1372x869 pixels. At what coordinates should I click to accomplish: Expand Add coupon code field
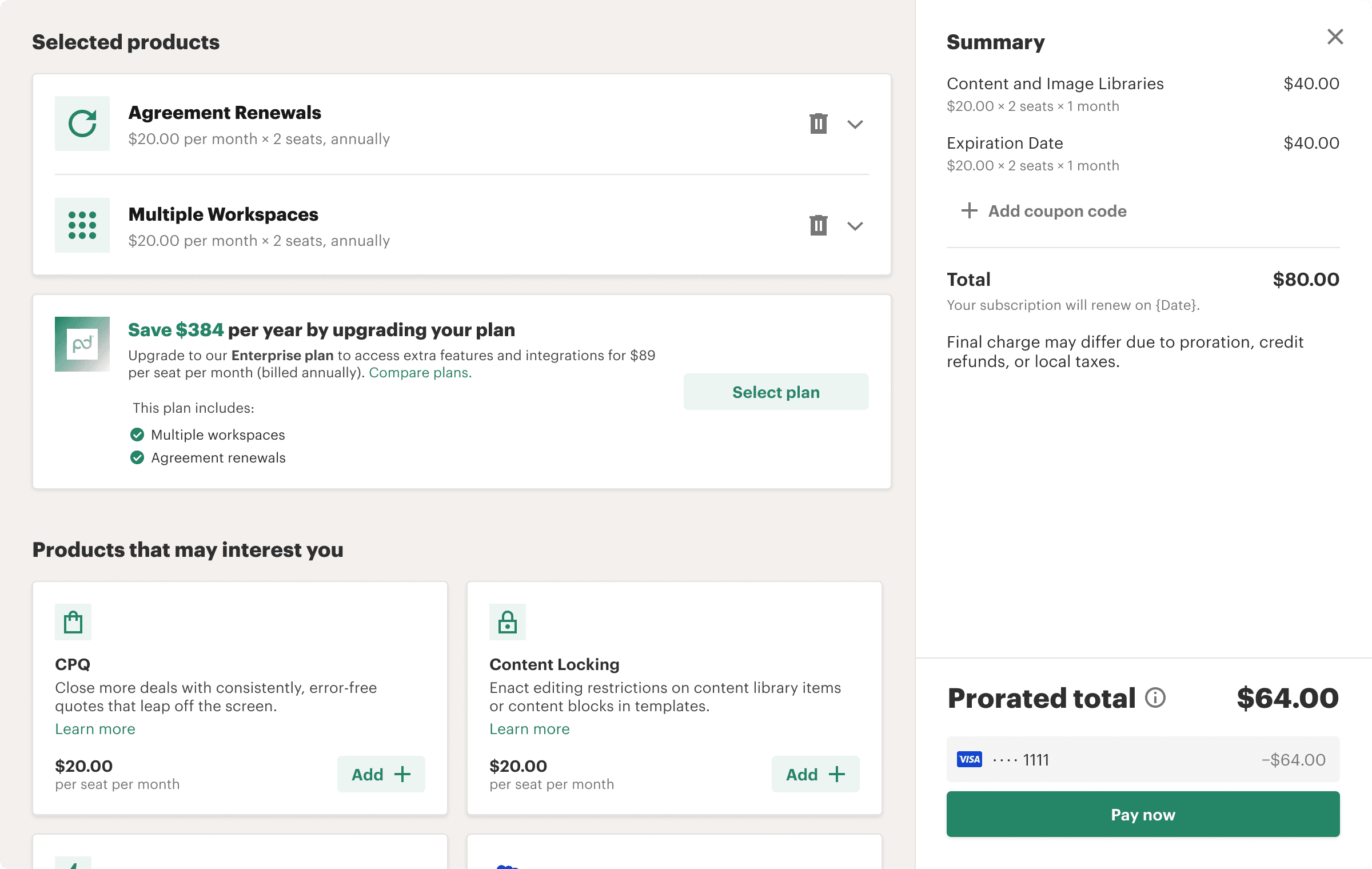click(x=1044, y=211)
